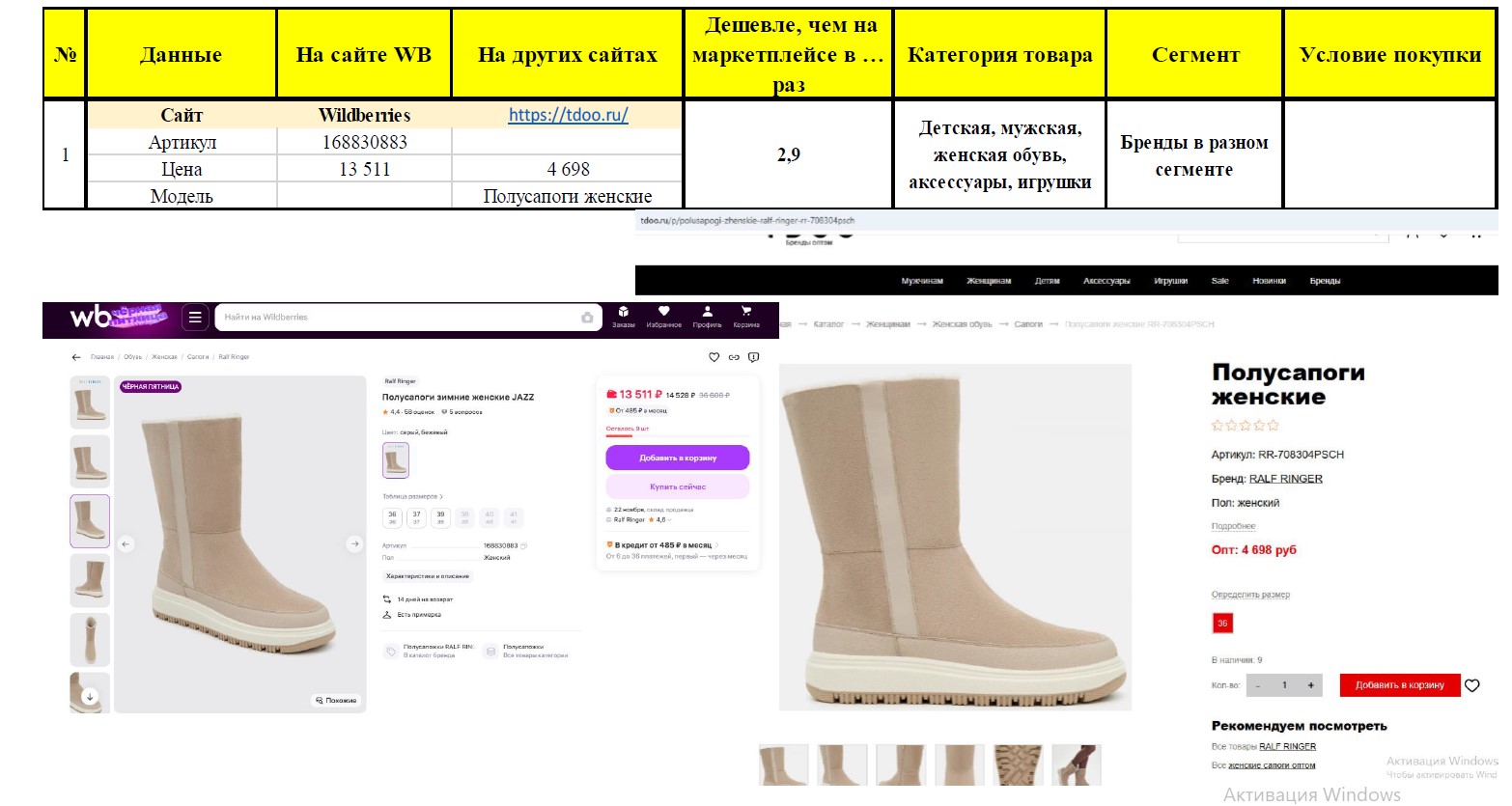Viewport: 1512px width, 806px height.
Task: Open the Заказы orders icon
Action: [x=624, y=316]
